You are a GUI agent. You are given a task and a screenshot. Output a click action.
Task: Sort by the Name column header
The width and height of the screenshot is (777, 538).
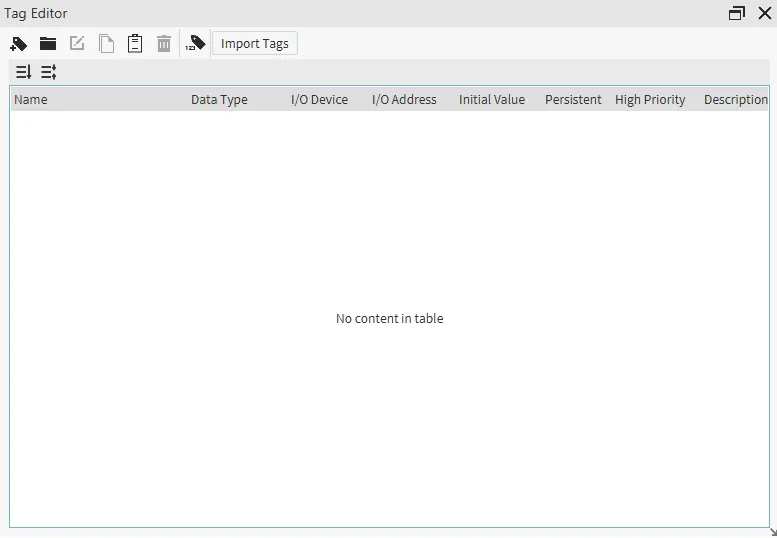[x=31, y=100]
